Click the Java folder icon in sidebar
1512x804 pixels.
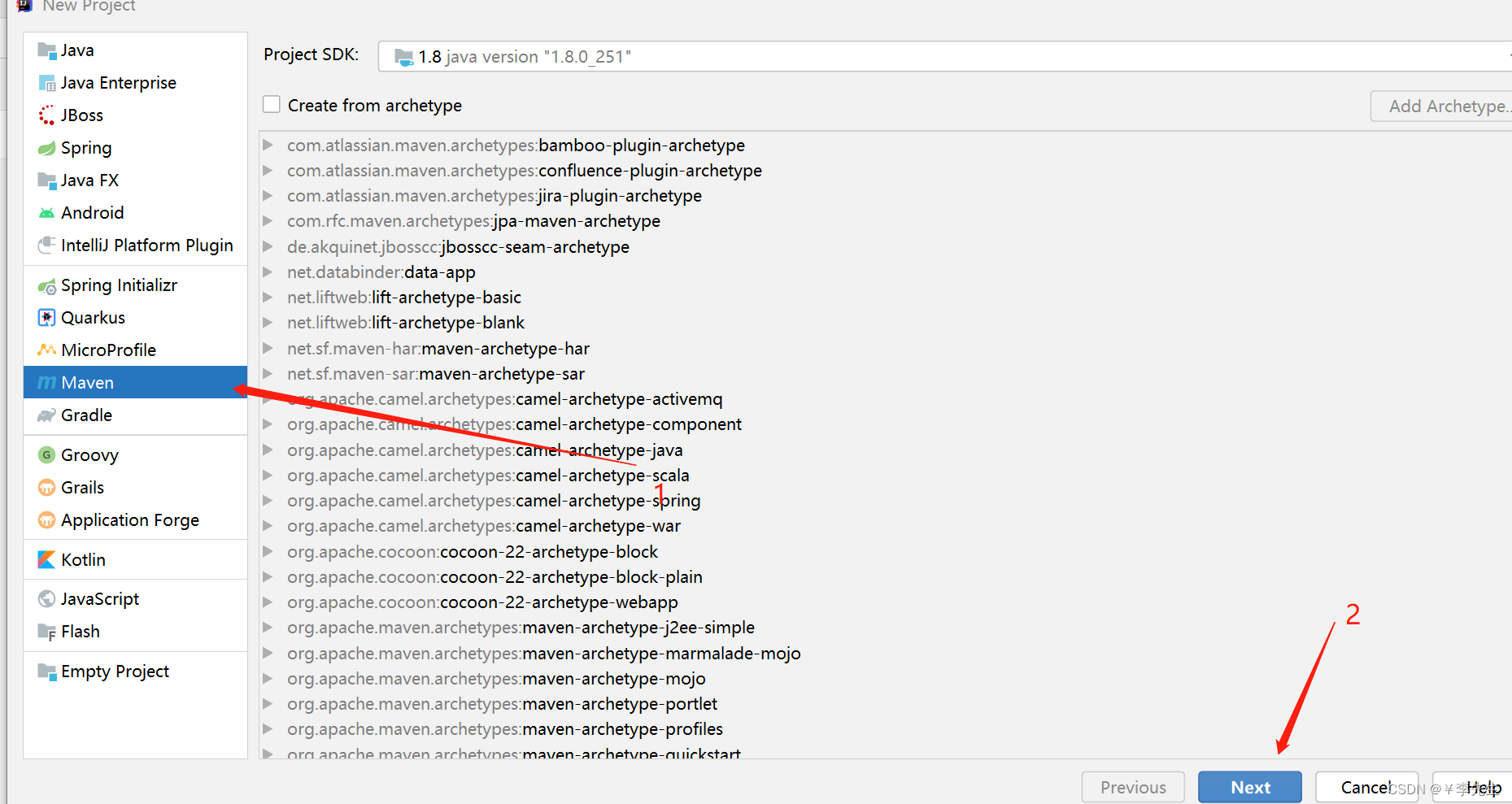click(47, 50)
